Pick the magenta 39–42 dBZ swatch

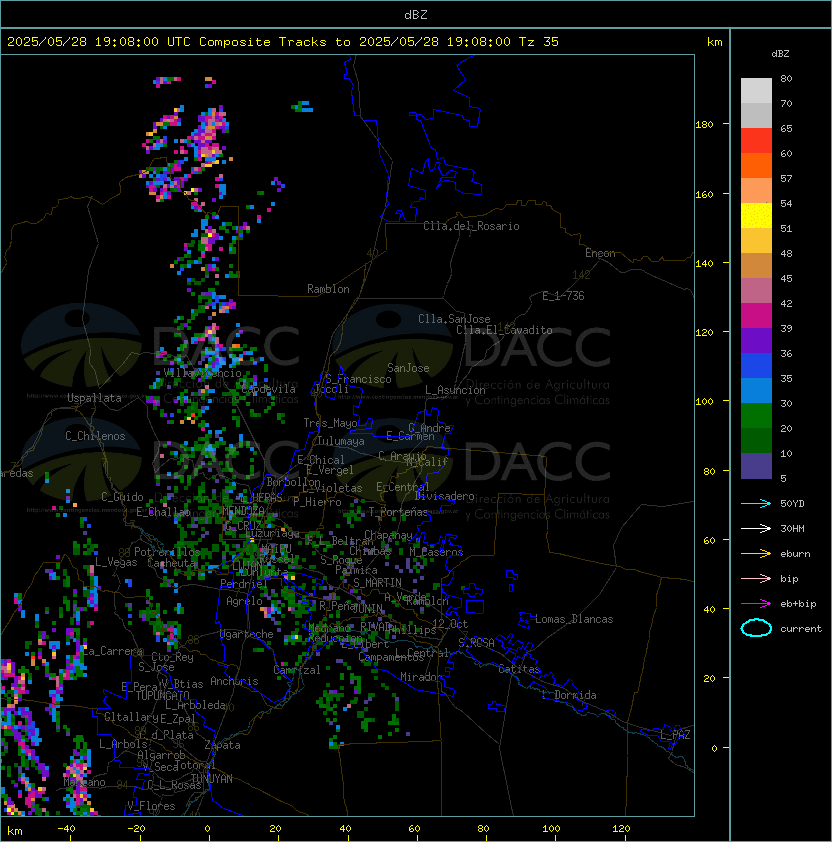(756, 316)
